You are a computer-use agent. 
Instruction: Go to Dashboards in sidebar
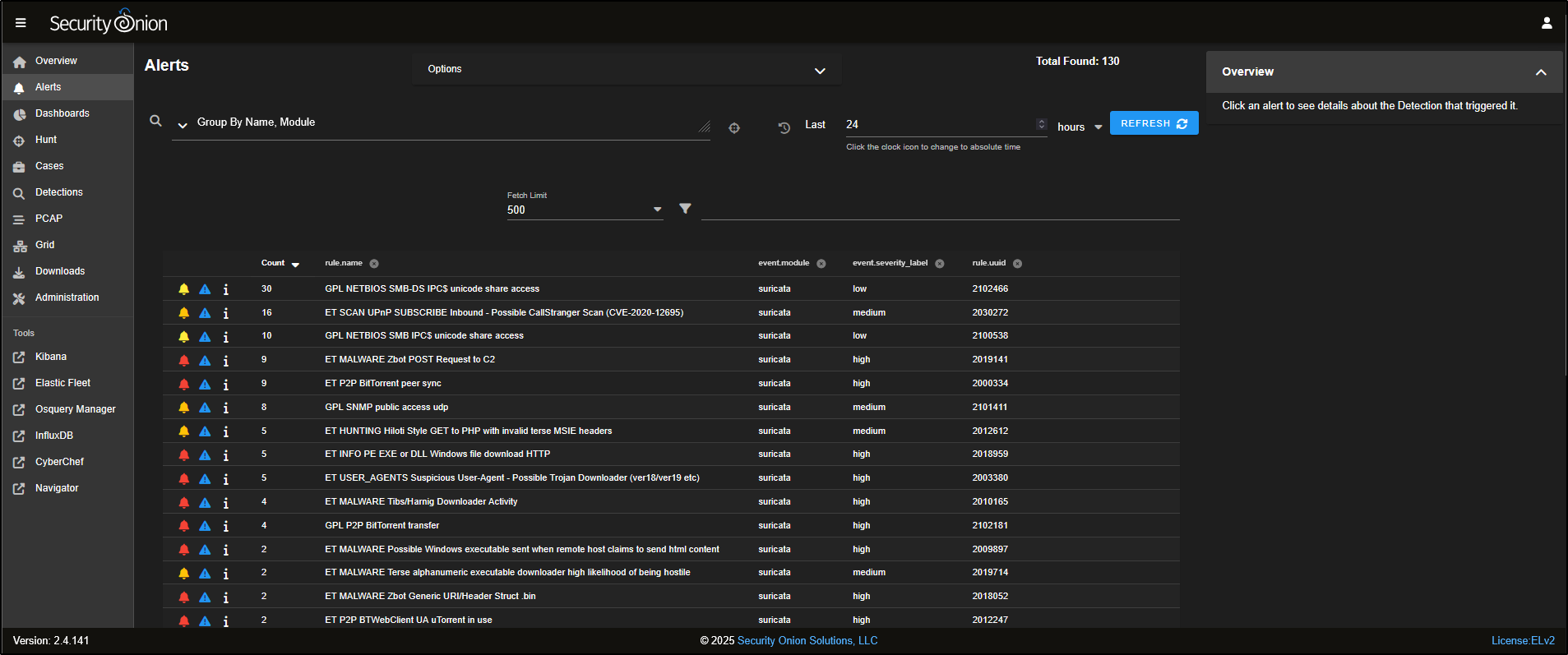point(62,113)
